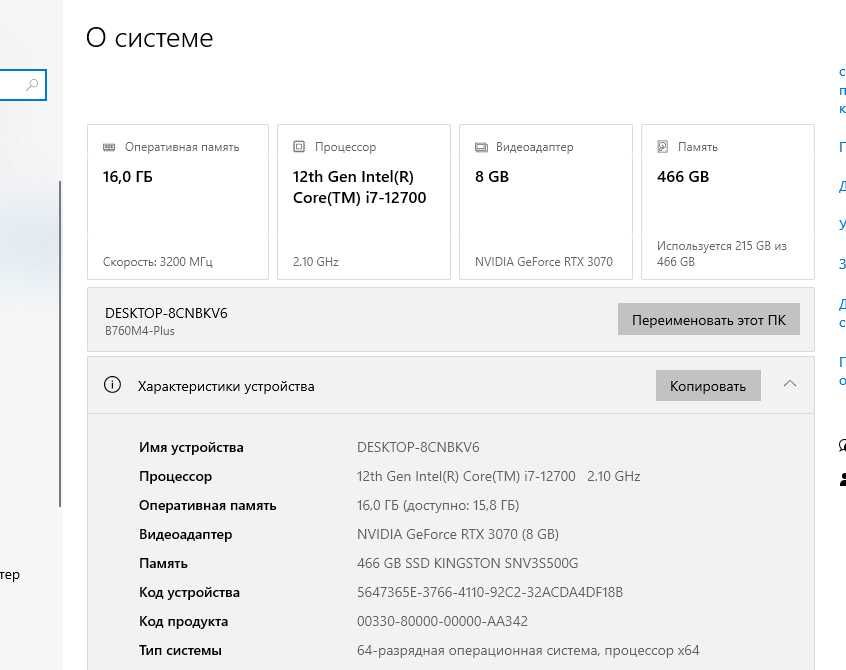Select the Процессор row label in specifications

(175, 476)
